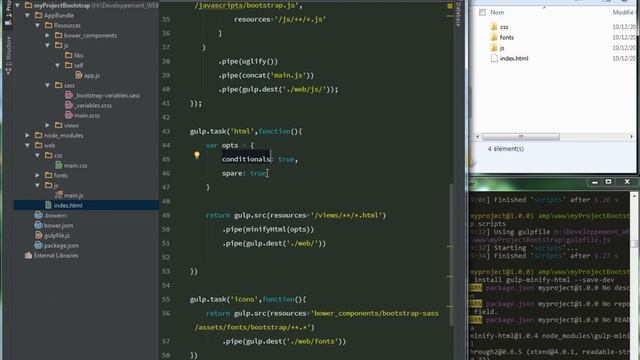Open .bowerrc file icon
The image size is (640, 360).
[38, 215]
